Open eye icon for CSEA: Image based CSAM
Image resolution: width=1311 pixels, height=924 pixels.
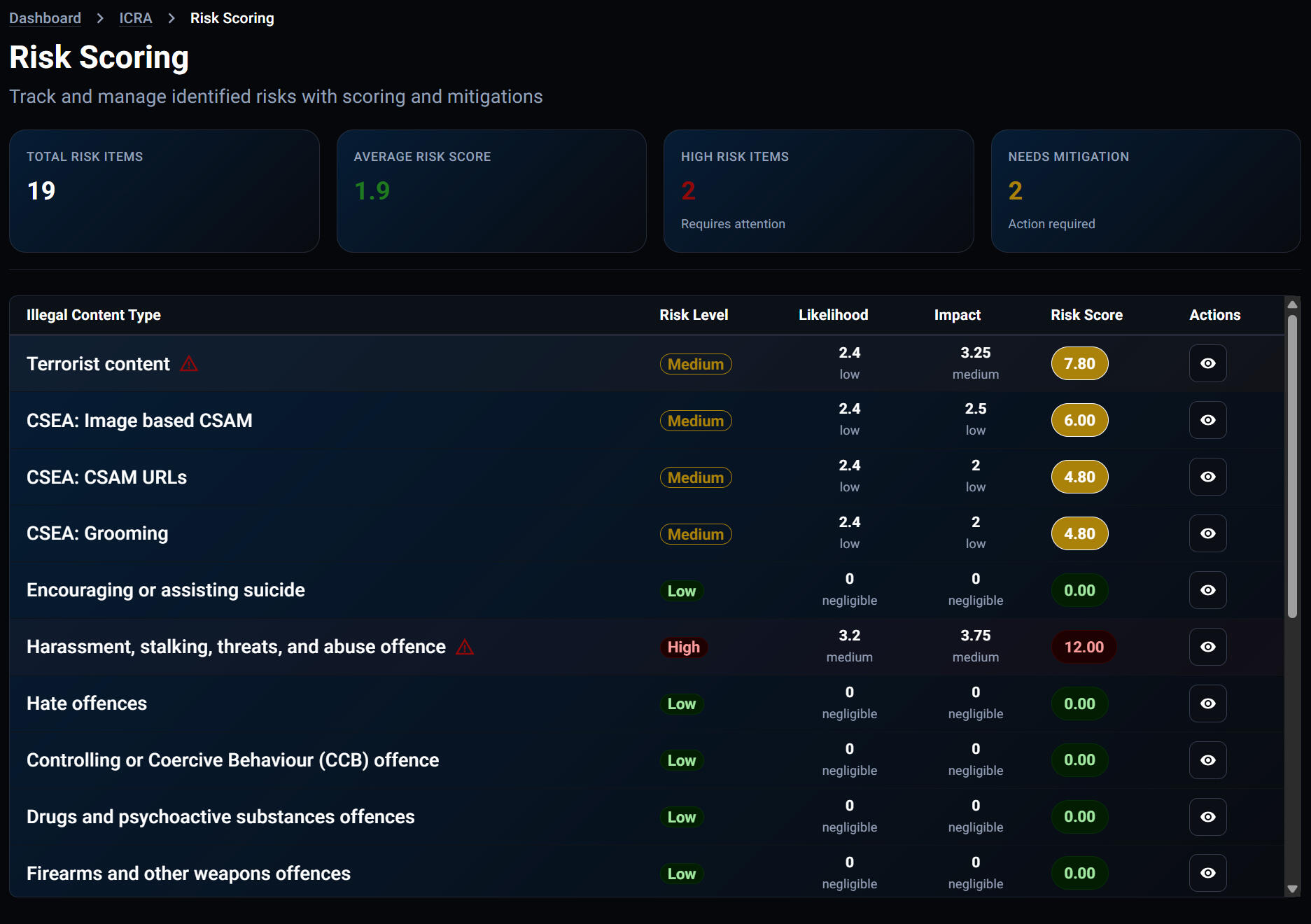pos(1207,420)
